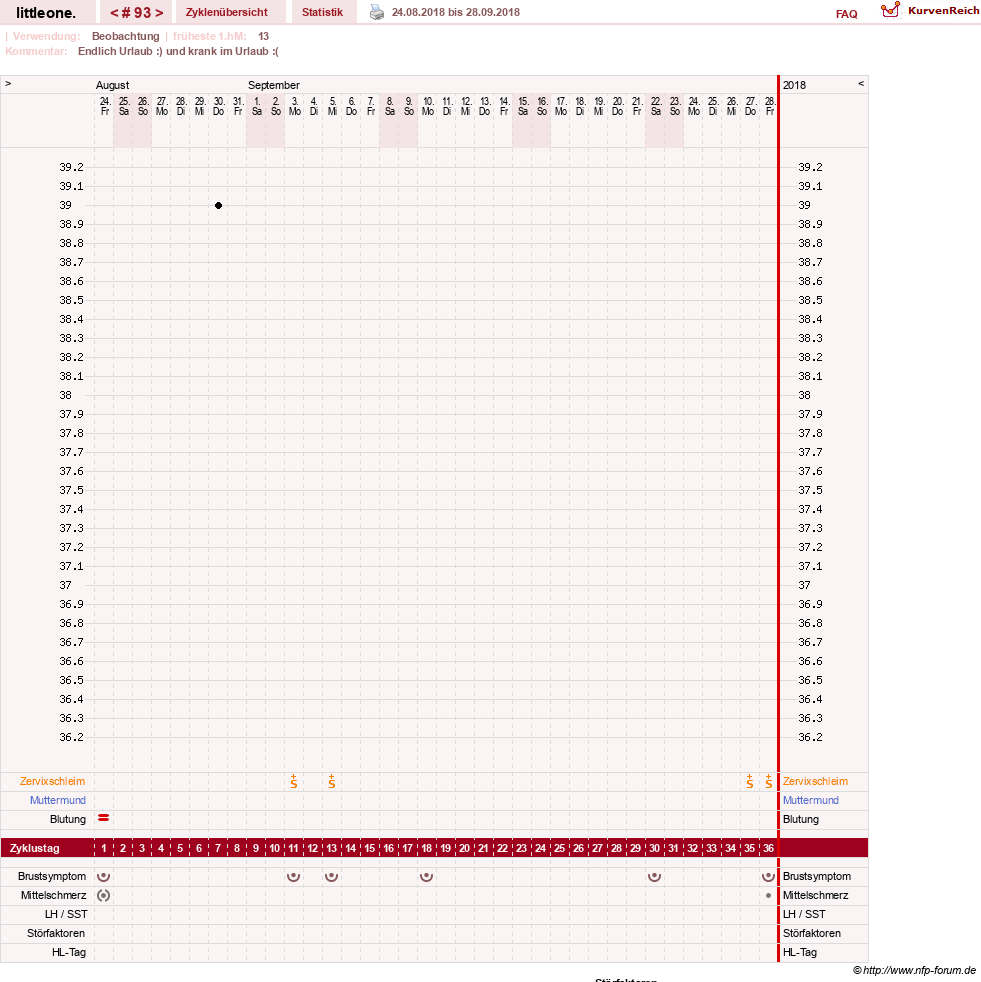Screen dimensions: 981x982
Task: Click the date header 30. Do
Action: click(219, 106)
